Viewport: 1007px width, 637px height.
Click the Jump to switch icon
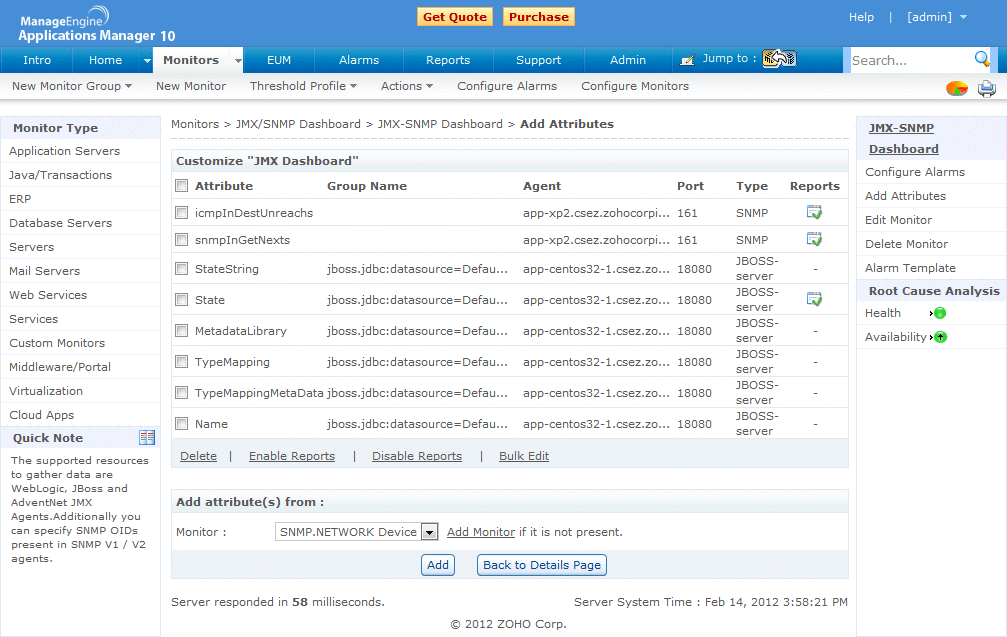tap(779, 59)
